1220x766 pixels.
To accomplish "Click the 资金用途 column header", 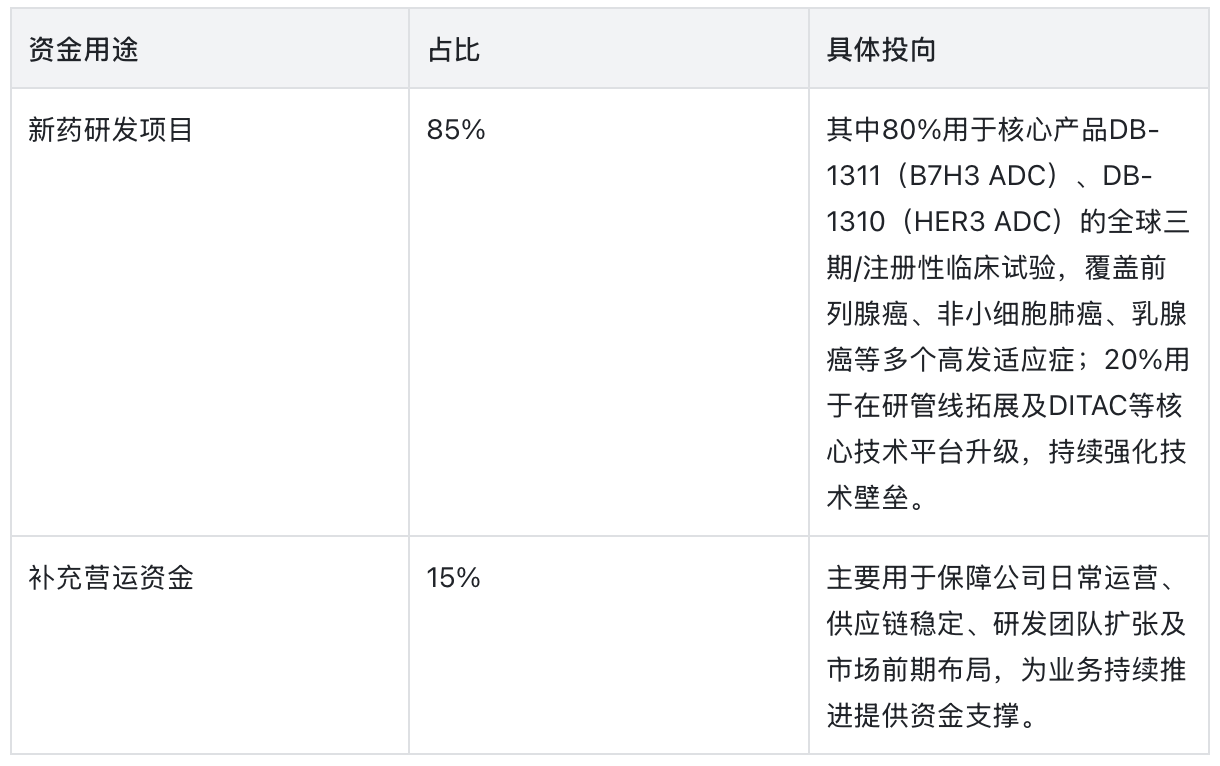I will (84, 51).
